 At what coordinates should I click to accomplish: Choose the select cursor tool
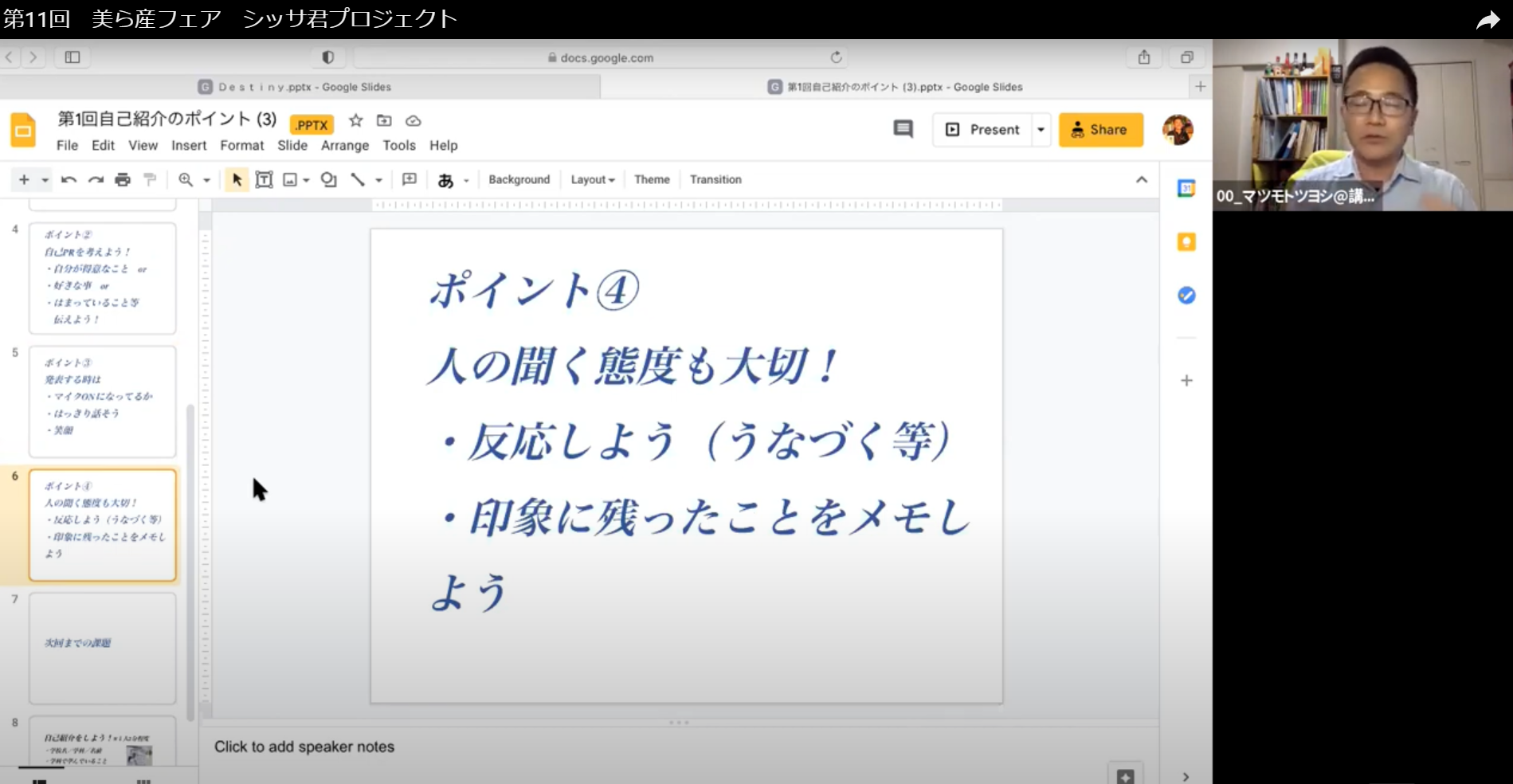tap(237, 180)
